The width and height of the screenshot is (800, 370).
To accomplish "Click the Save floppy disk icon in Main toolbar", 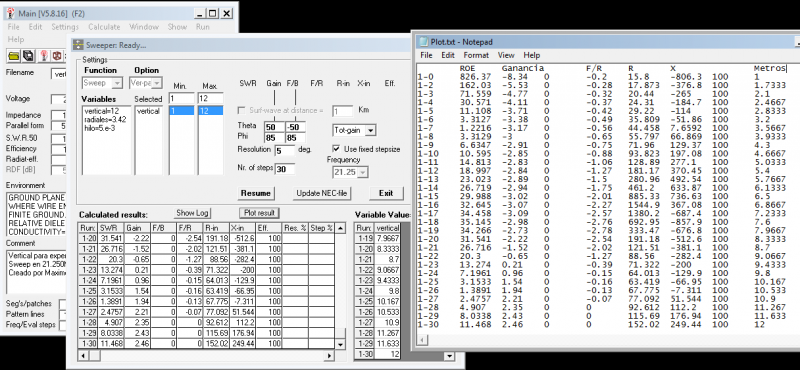I will pyautogui.click(x=28, y=55).
